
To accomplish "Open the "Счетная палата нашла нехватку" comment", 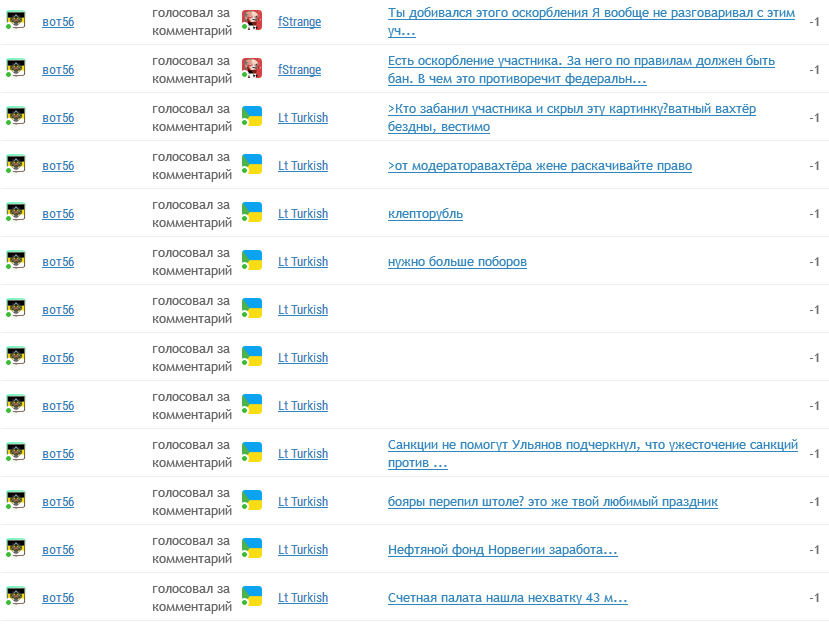I will click(x=507, y=598).
